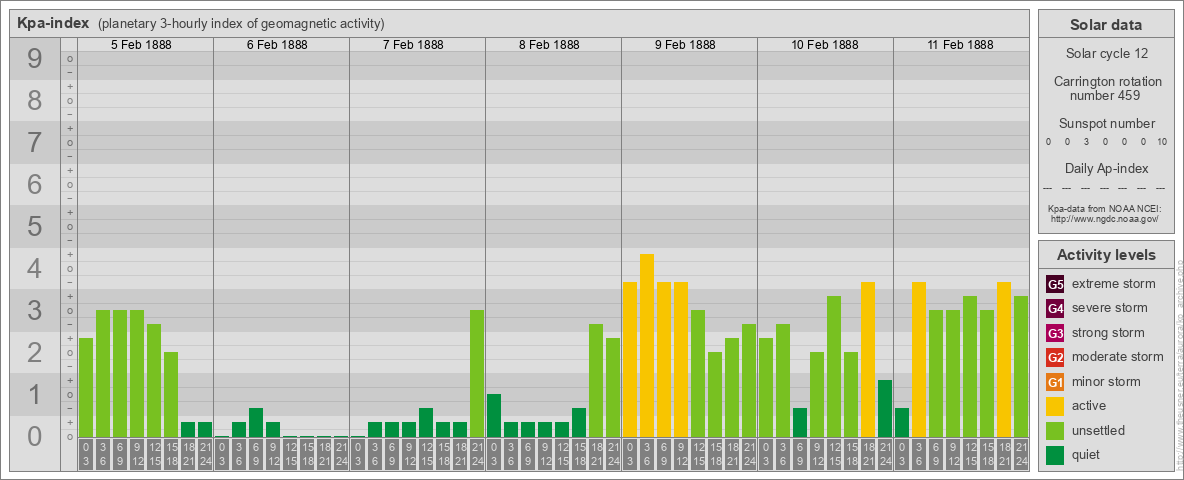1184x480 pixels.
Task: Click the '12 15' time label under 8 Feb
Action: [x=562, y=455]
